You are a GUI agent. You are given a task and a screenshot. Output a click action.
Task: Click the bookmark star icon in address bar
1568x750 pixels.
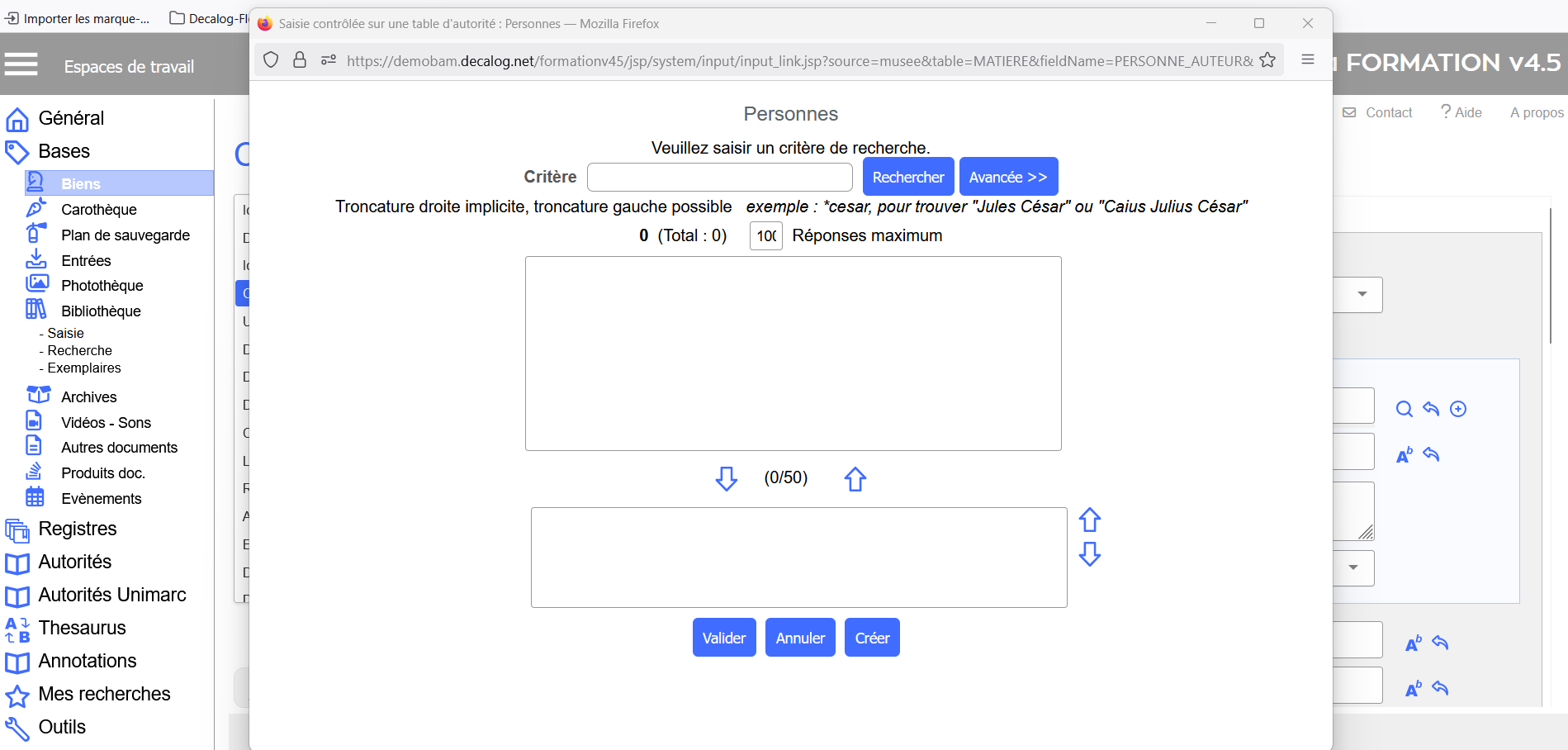coord(1267,60)
